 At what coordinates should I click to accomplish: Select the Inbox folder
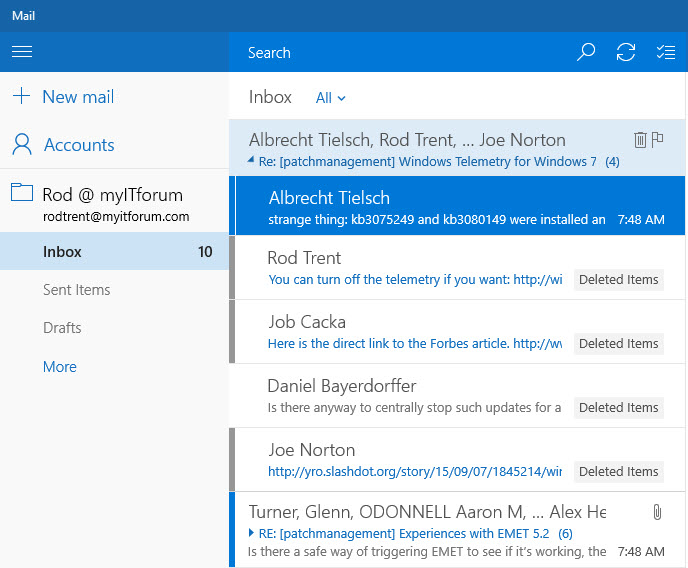pos(62,252)
